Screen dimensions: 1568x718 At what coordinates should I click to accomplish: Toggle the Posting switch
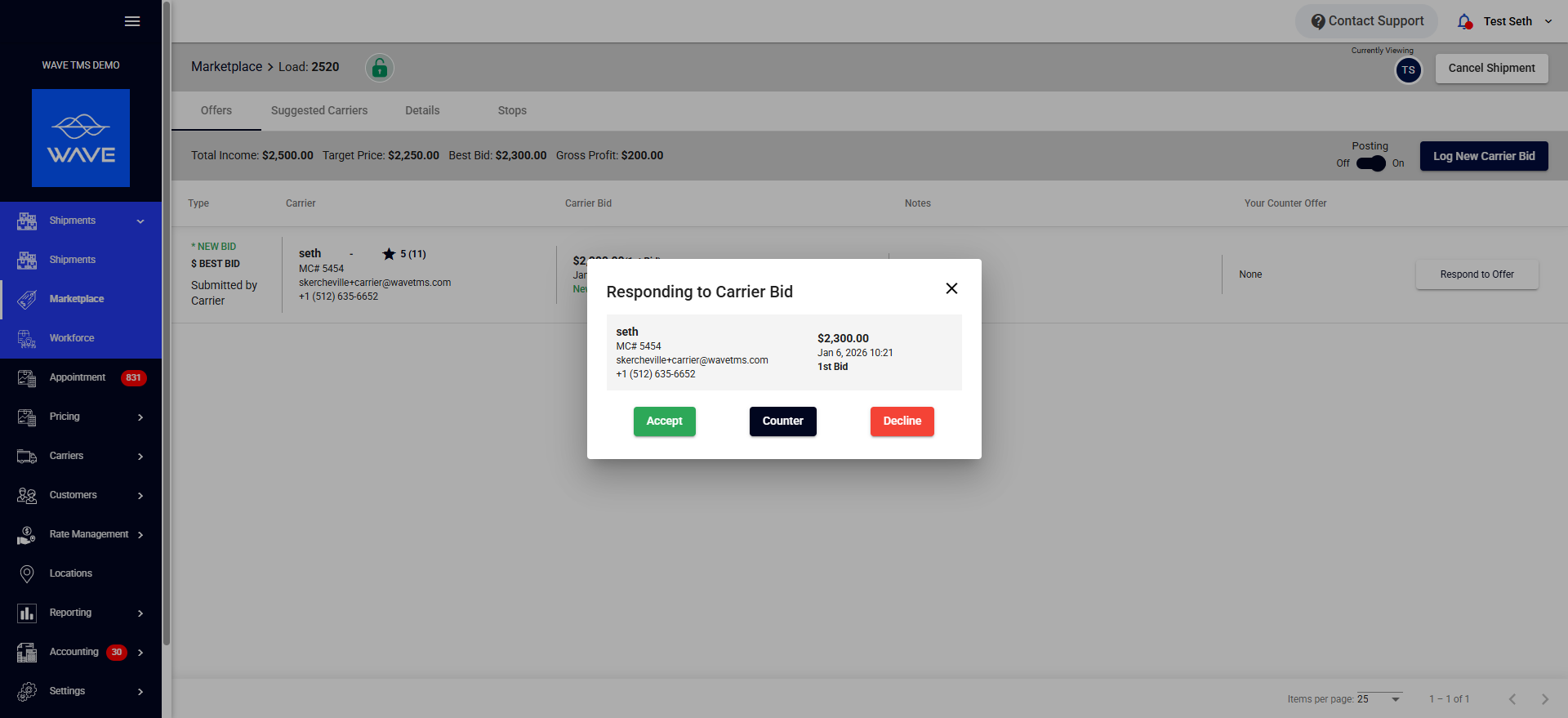(1370, 163)
